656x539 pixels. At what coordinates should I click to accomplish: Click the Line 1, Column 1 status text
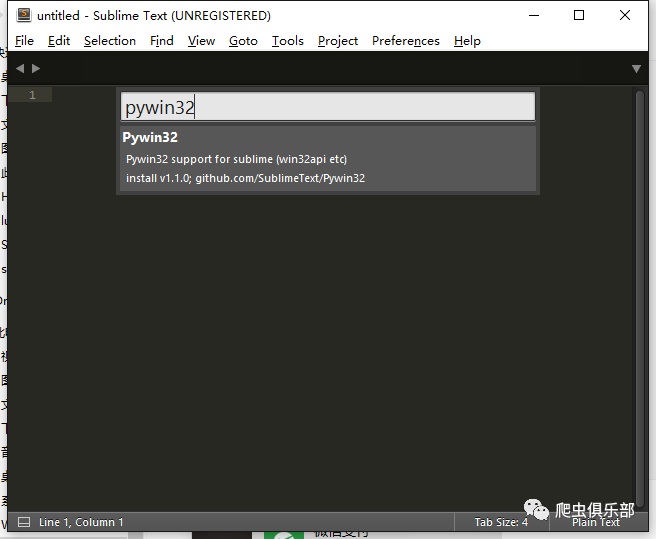81,522
